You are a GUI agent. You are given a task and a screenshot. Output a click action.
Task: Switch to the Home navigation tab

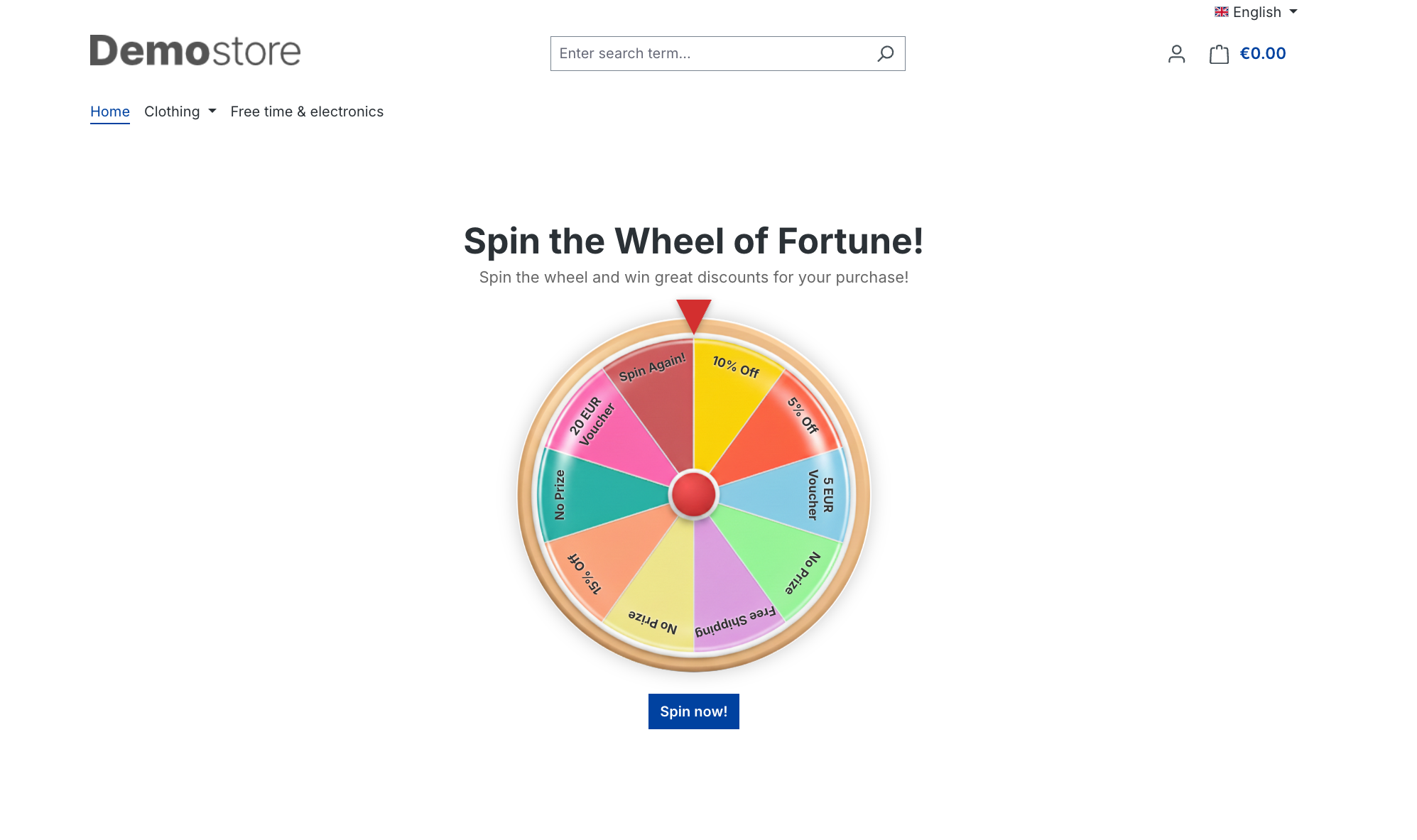coord(109,111)
